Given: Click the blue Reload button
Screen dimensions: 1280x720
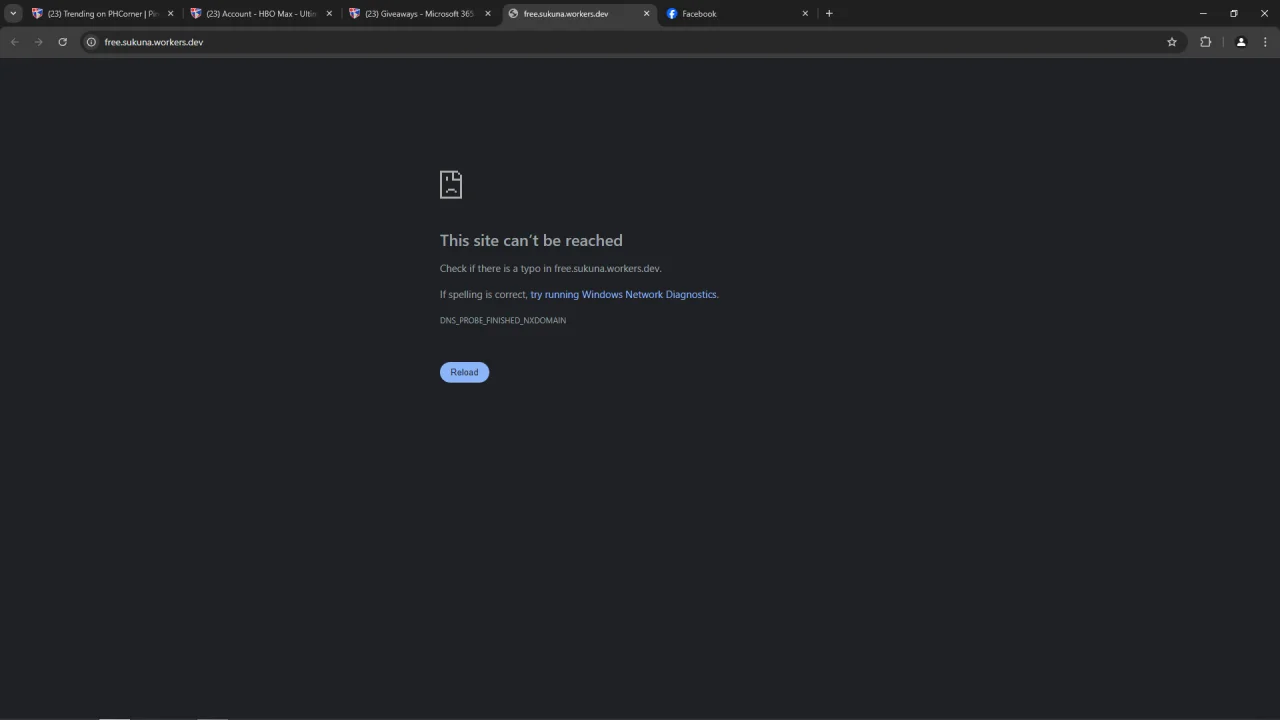Looking at the screenshot, I should [x=464, y=372].
